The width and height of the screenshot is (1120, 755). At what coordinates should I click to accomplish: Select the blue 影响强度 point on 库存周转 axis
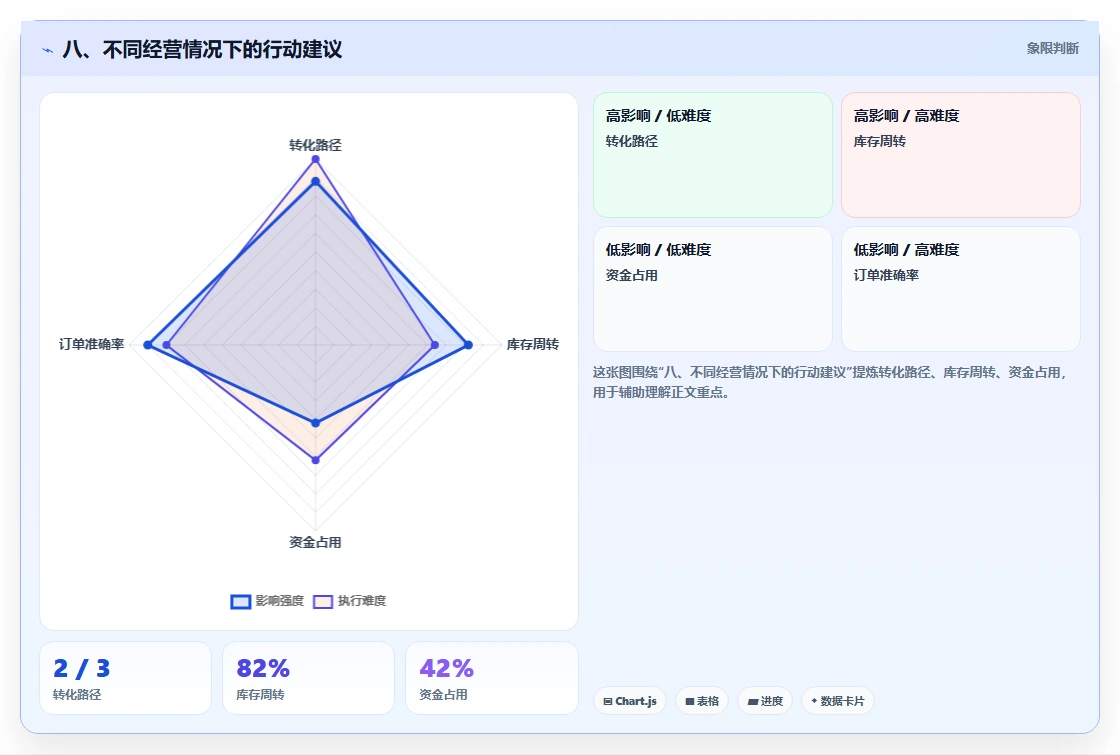coord(469,345)
